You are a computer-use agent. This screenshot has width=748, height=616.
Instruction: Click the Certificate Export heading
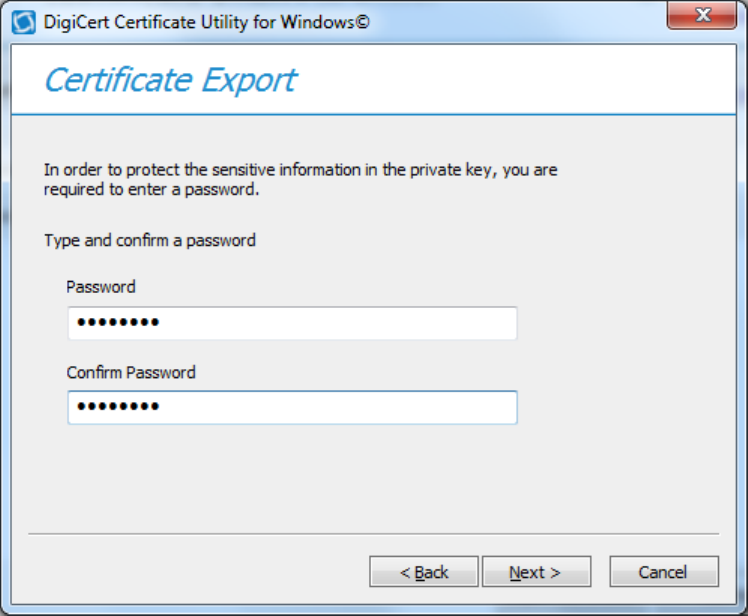(170, 80)
